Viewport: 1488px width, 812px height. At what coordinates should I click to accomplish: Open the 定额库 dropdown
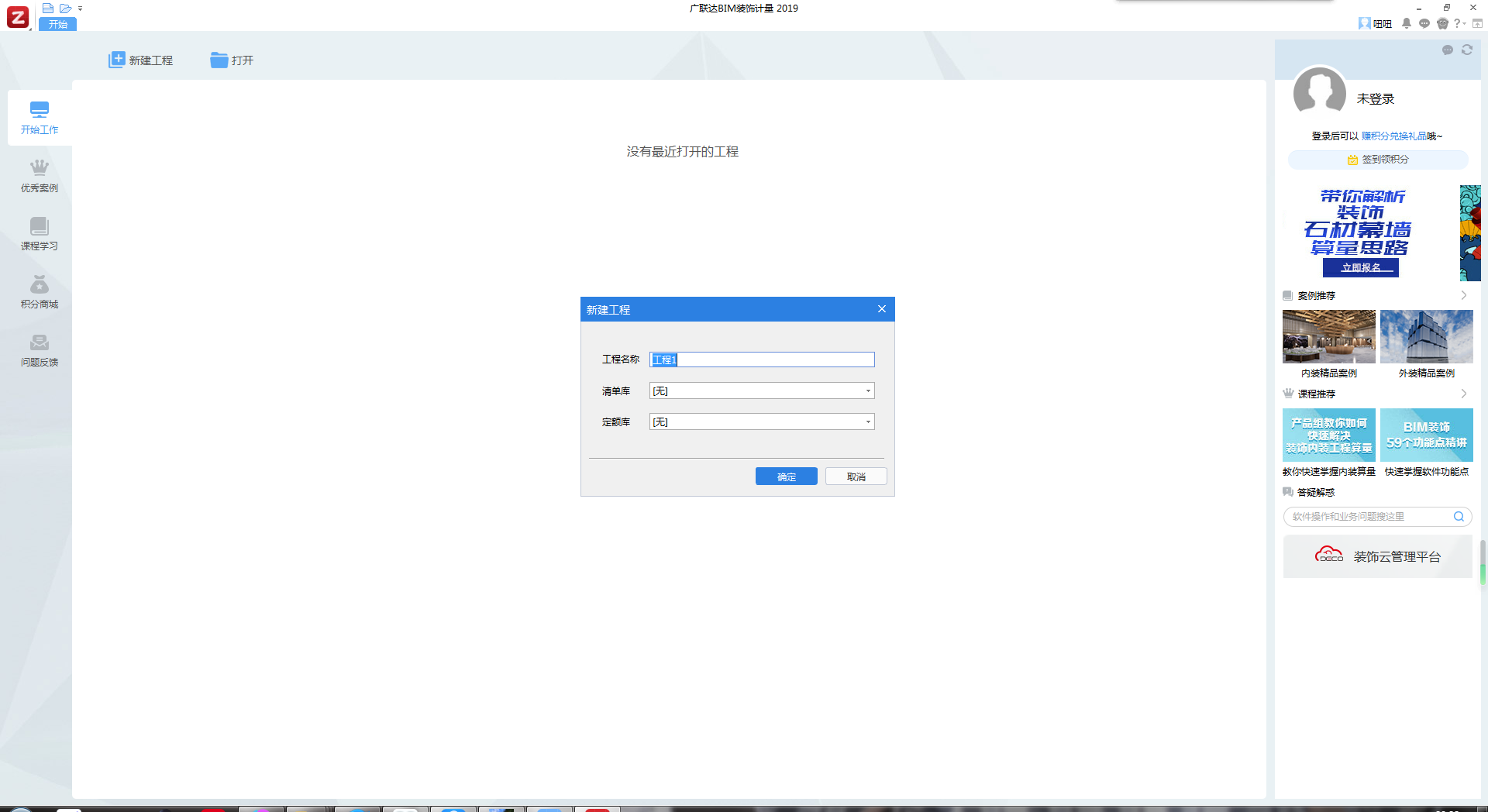[762, 421]
